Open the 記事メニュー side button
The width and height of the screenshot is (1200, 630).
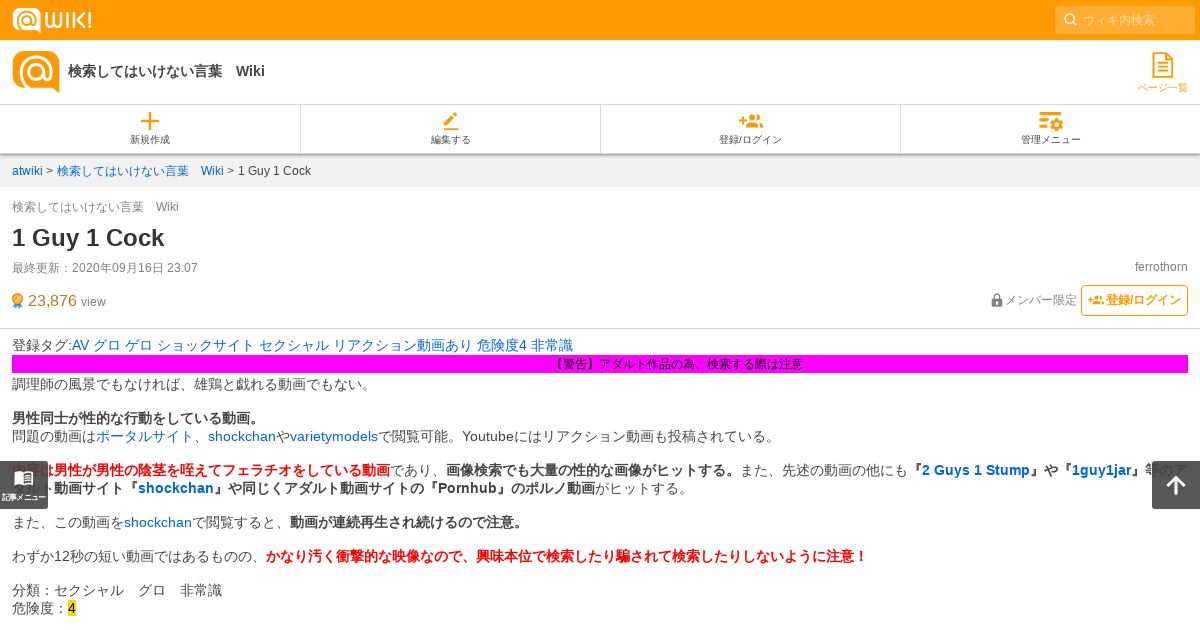[x=24, y=485]
